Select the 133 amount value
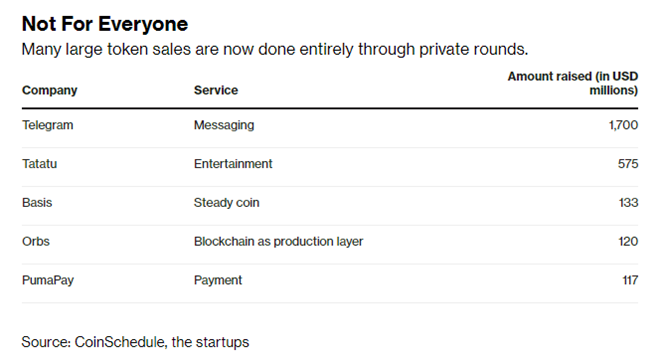Screen dimensions: 665x361 (628, 203)
